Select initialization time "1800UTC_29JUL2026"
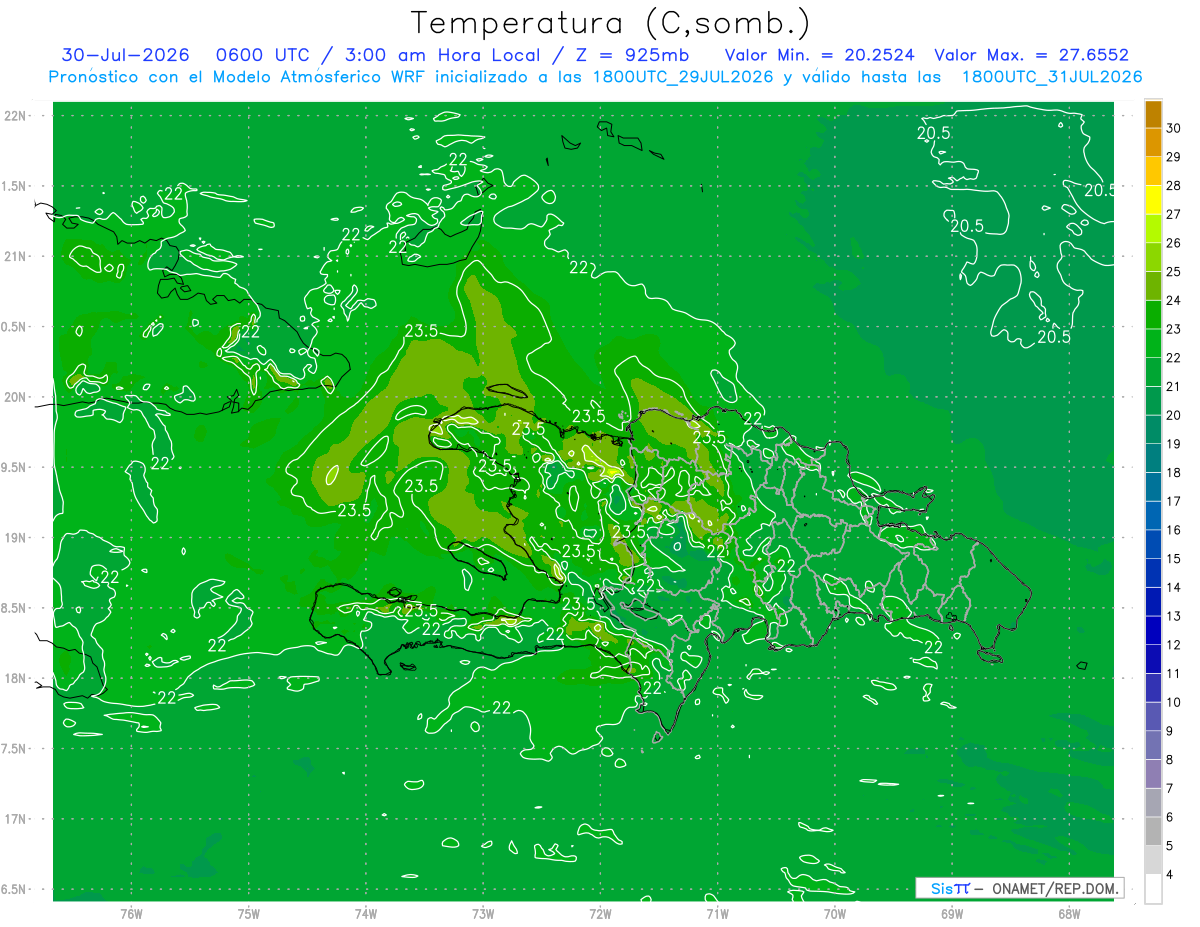Screen dimensions: 1200x927 679,77
